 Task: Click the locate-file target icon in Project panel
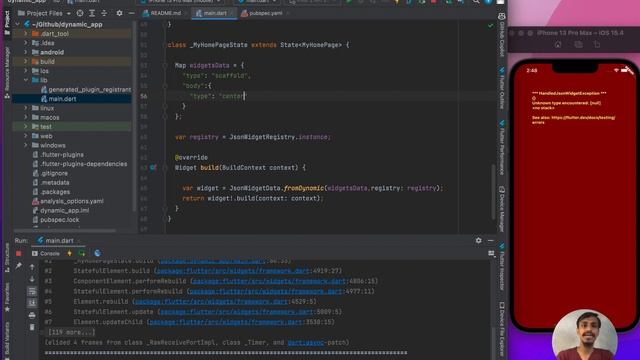point(80,13)
